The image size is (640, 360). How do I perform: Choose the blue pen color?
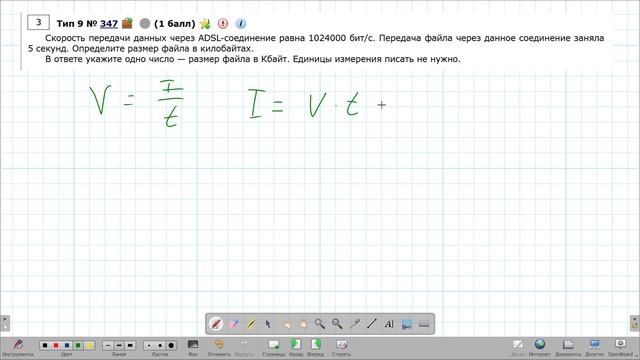67,345
